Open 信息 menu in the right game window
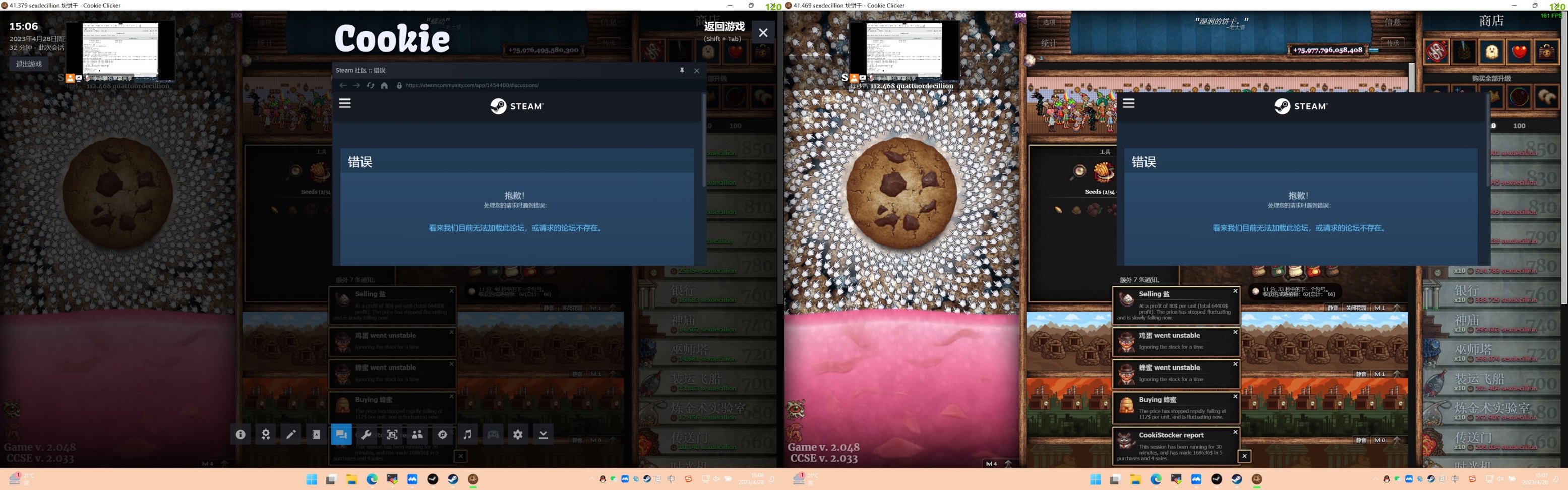 [x=1392, y=22]
